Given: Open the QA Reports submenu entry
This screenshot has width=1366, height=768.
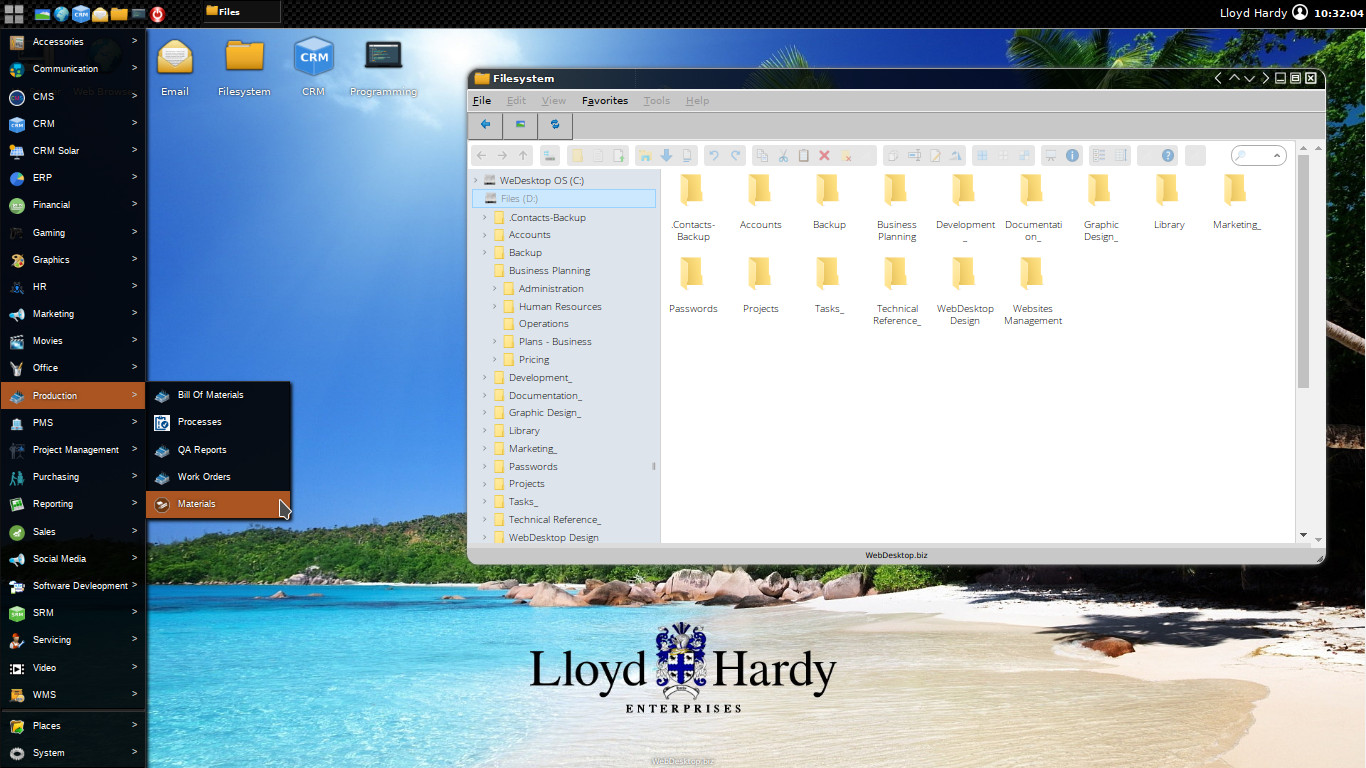Looking at the screenshot, I should pos(219,450).
